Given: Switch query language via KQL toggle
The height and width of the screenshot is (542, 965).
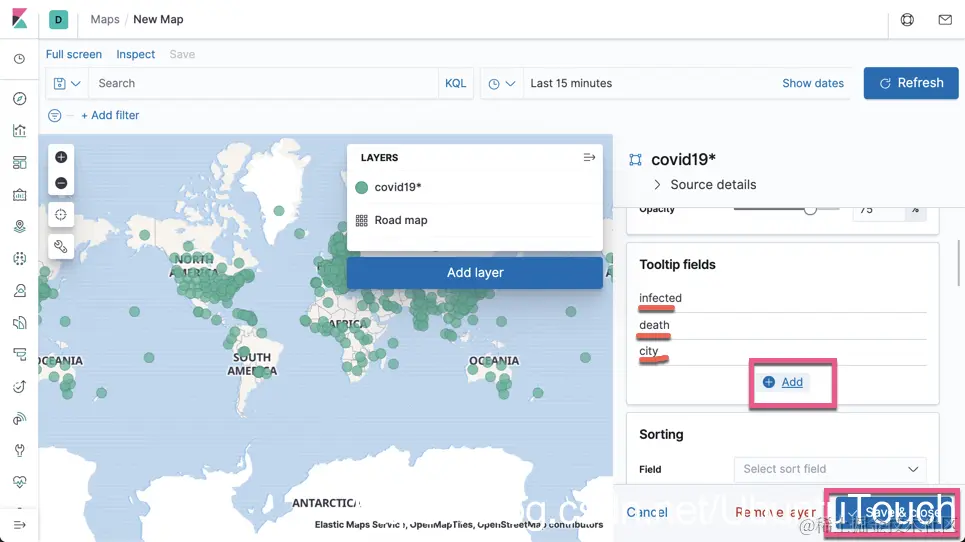Looking at the screenshot, I should [455, 83].
